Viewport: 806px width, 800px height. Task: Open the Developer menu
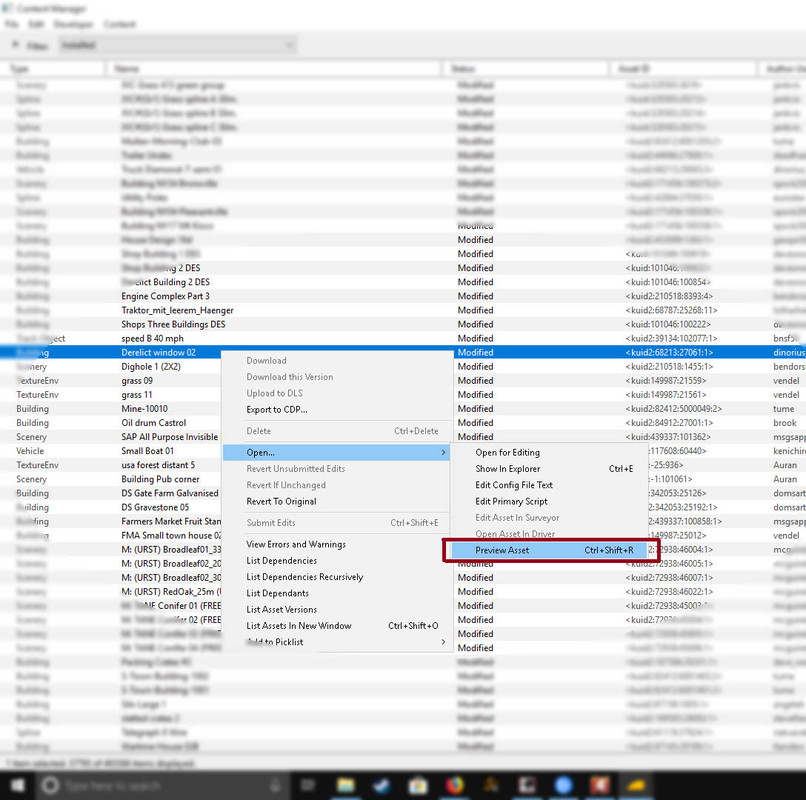(74, 24)
